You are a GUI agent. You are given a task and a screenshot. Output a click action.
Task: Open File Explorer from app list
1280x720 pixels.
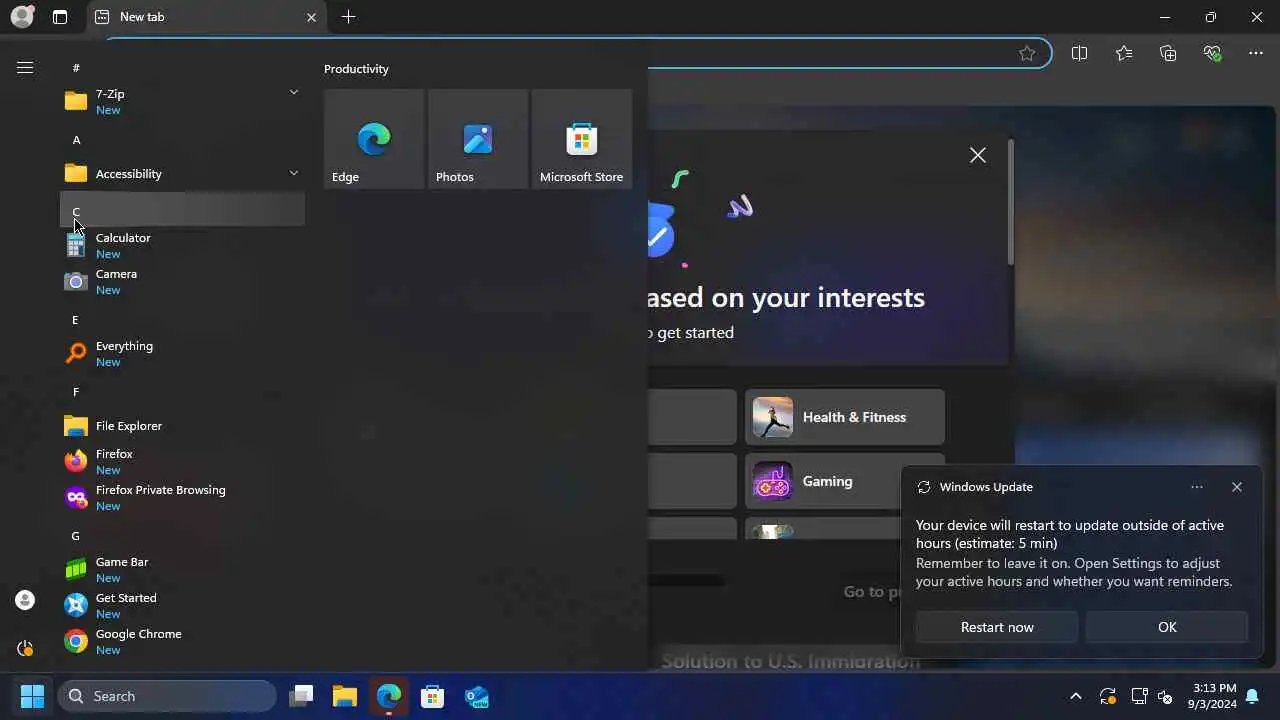click(182, 425)
